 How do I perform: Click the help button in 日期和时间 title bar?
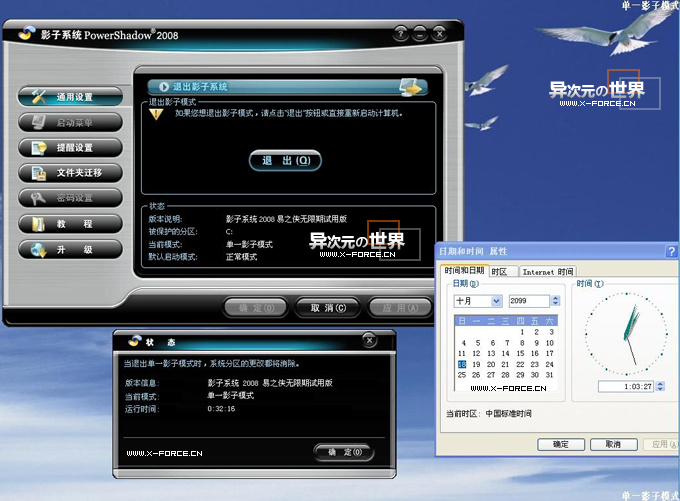[x=671, y=251]
